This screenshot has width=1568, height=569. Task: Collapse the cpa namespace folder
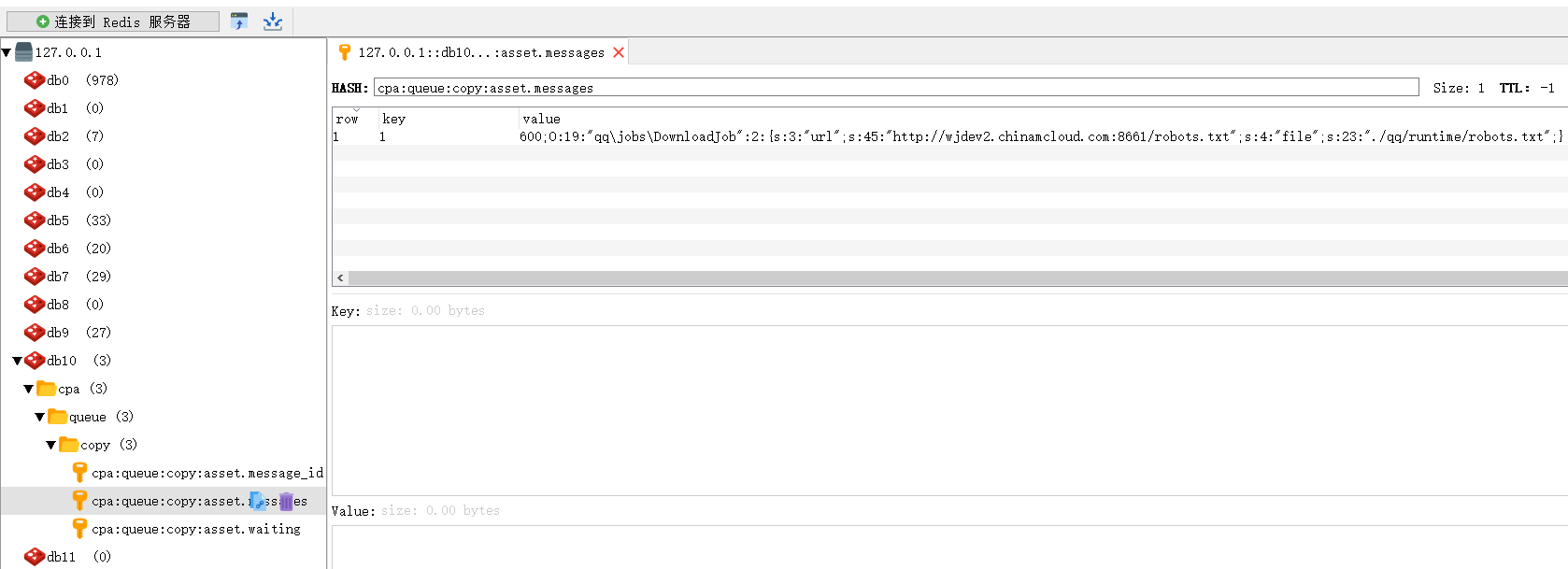coord(28,389)
